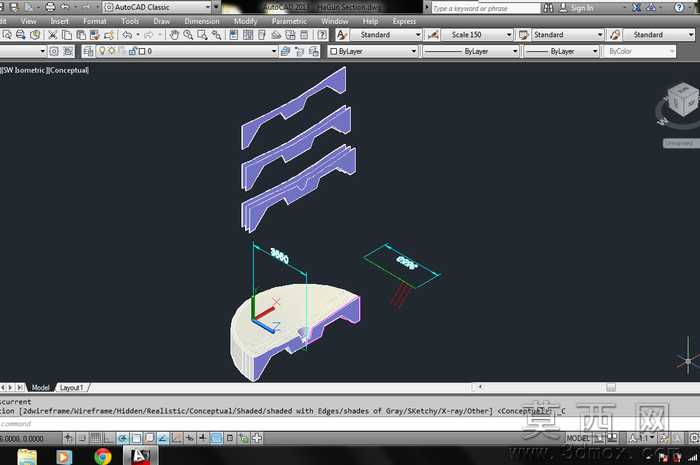Open the Insert menu
The image size is (700, 465).
pos(60,21)
